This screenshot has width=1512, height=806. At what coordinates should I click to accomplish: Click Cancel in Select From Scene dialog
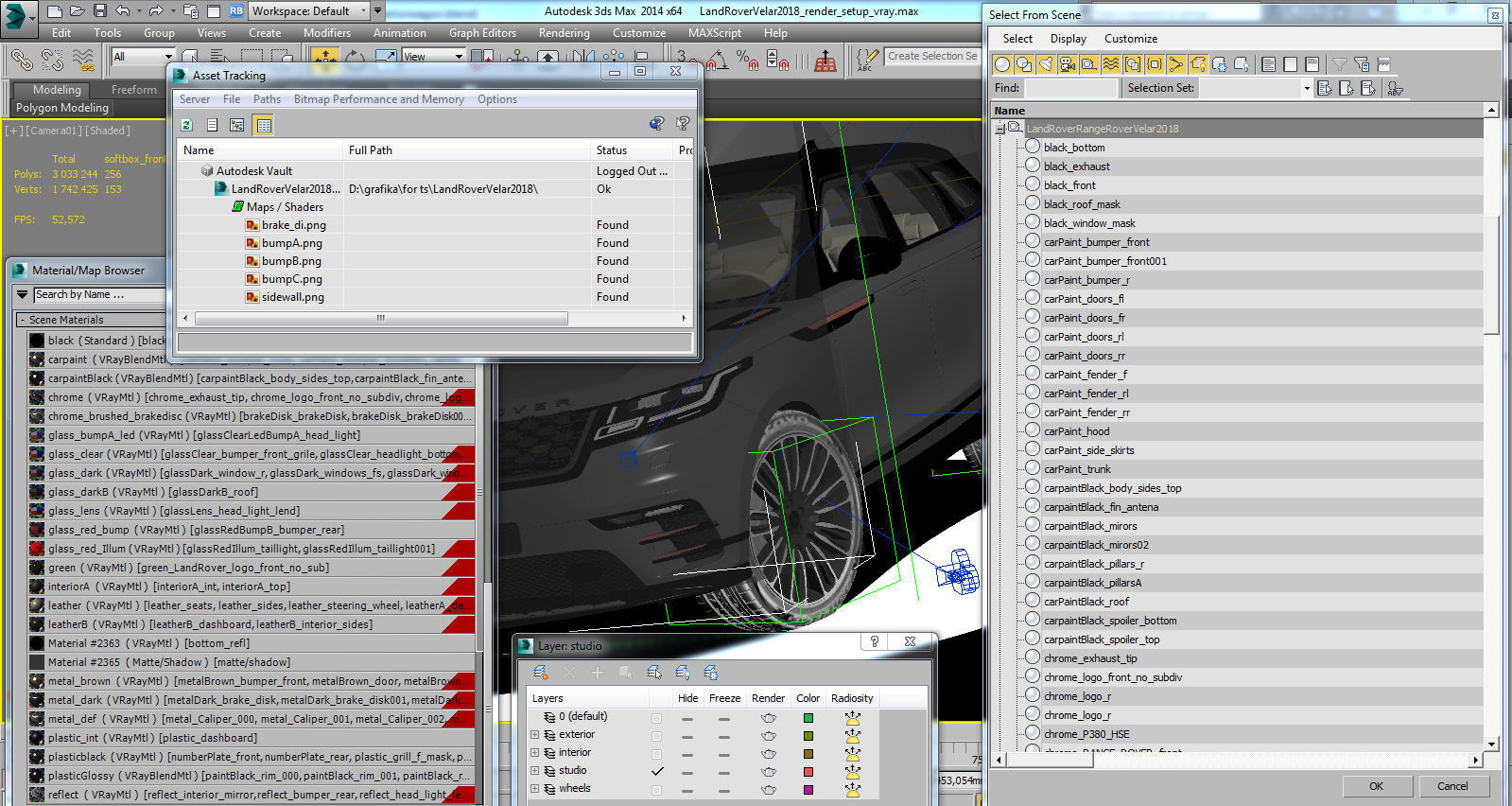pyautogui.click(x=1452, y=786)
